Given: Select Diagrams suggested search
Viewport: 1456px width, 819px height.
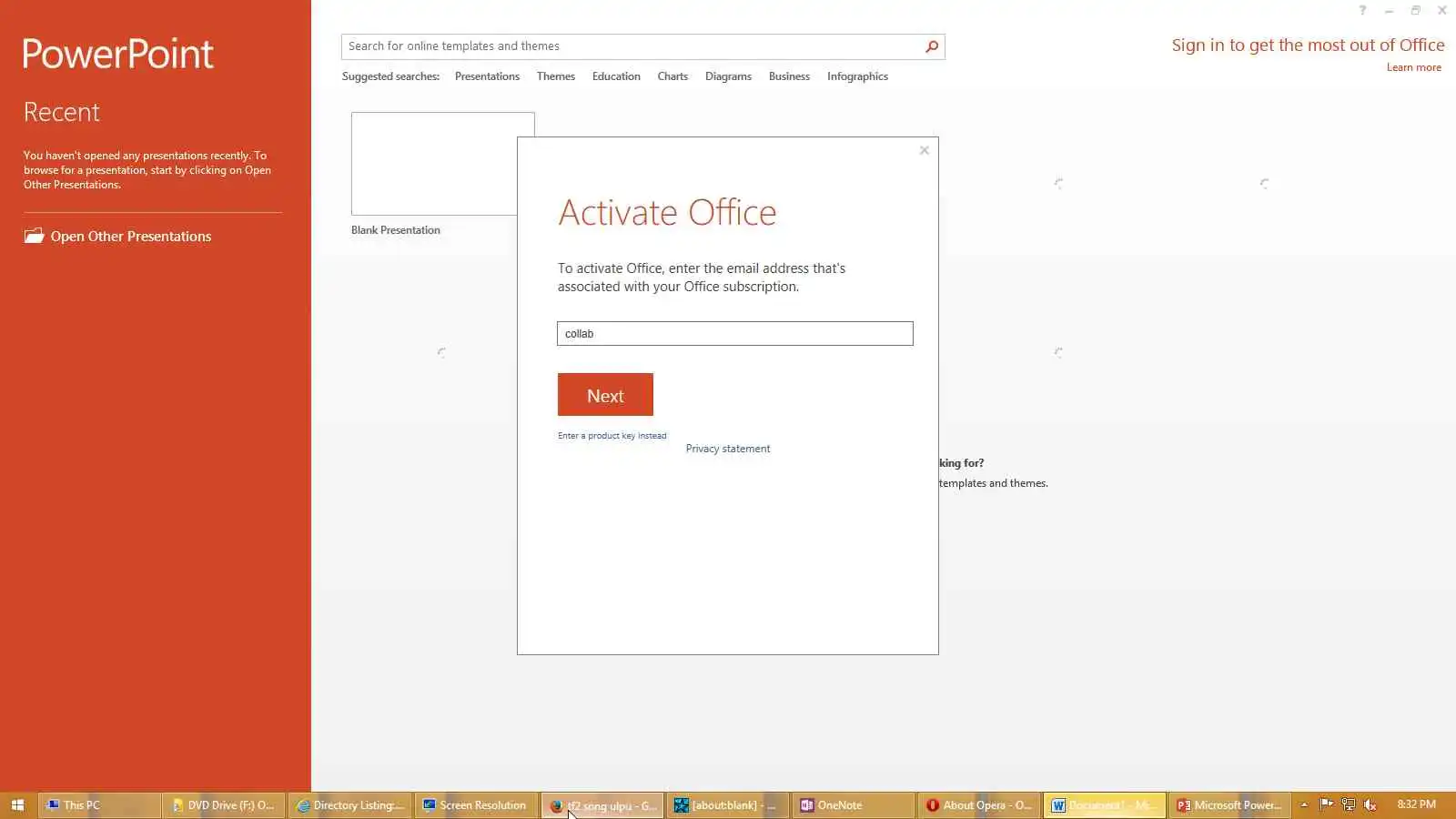Looking at the screenshot, I should [728, 76].
